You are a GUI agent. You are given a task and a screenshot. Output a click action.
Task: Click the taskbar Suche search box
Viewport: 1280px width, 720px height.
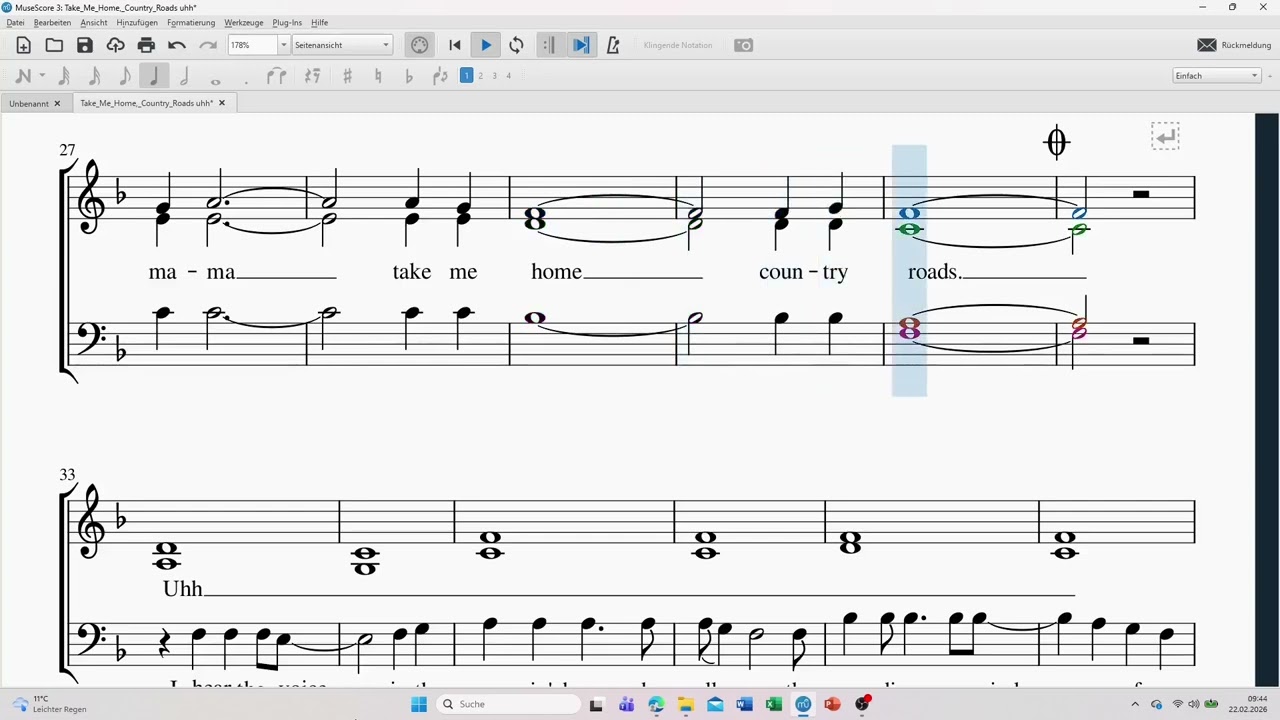[507, 704]
